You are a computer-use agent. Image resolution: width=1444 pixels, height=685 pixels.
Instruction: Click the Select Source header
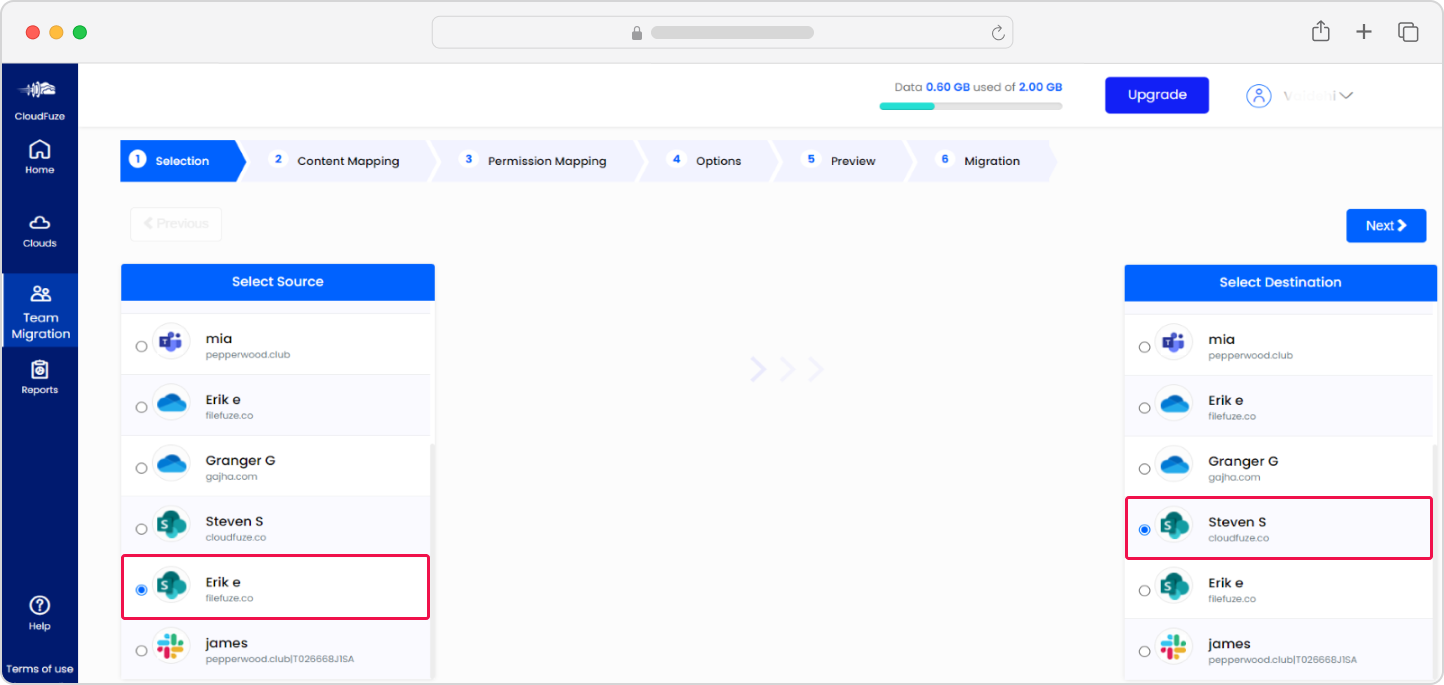(278, 282)
